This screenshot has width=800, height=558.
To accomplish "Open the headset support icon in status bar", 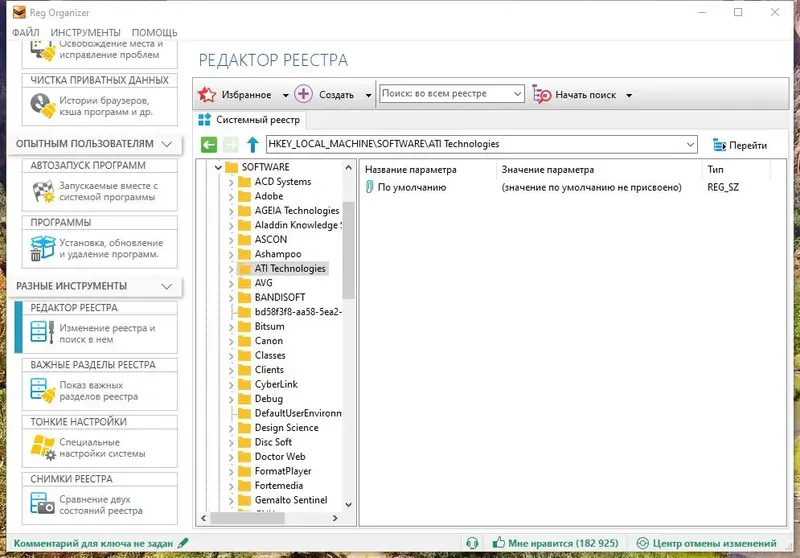I will pyautogui.click(x=472, y=543).
